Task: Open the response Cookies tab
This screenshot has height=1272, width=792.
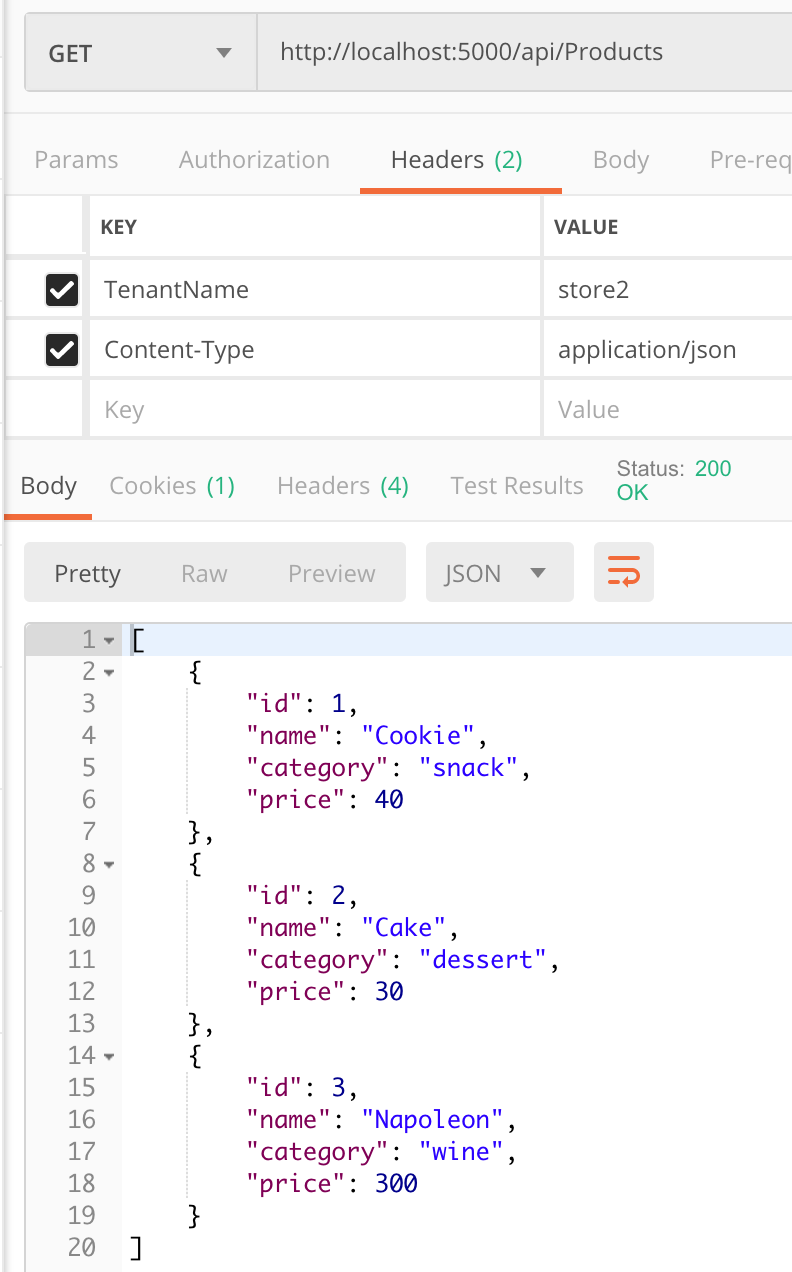Action: 172,486
